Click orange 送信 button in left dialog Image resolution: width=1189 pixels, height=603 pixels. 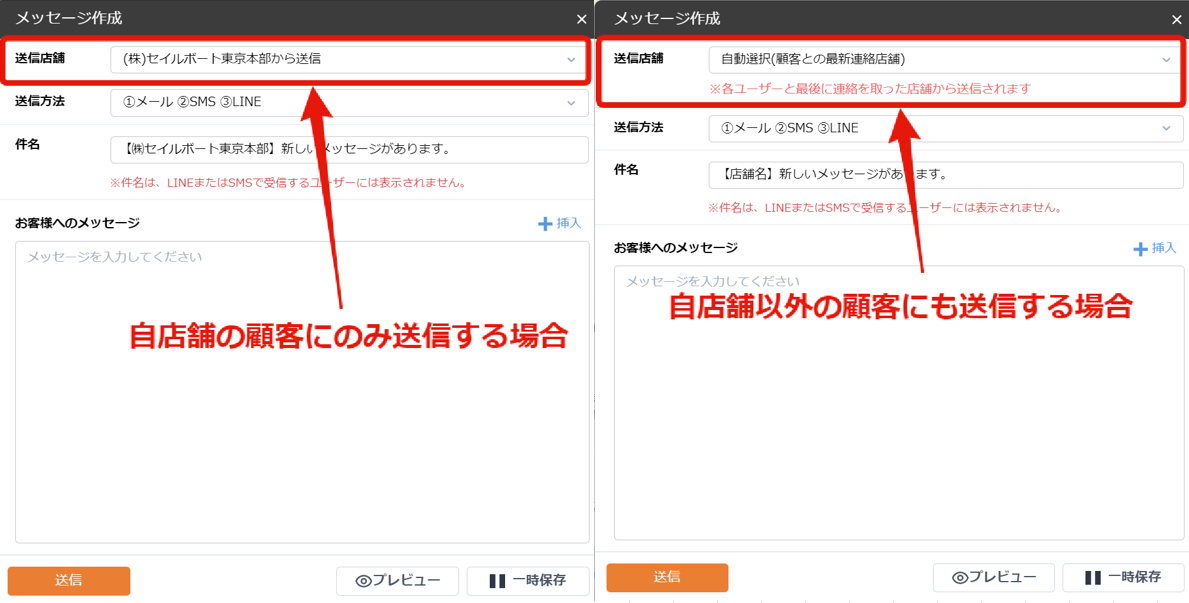tap(69, 581)
